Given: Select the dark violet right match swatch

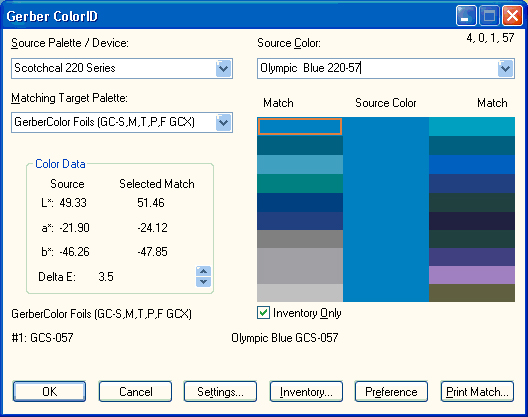Looking at the screenshot, I should (x=472, y=257).
